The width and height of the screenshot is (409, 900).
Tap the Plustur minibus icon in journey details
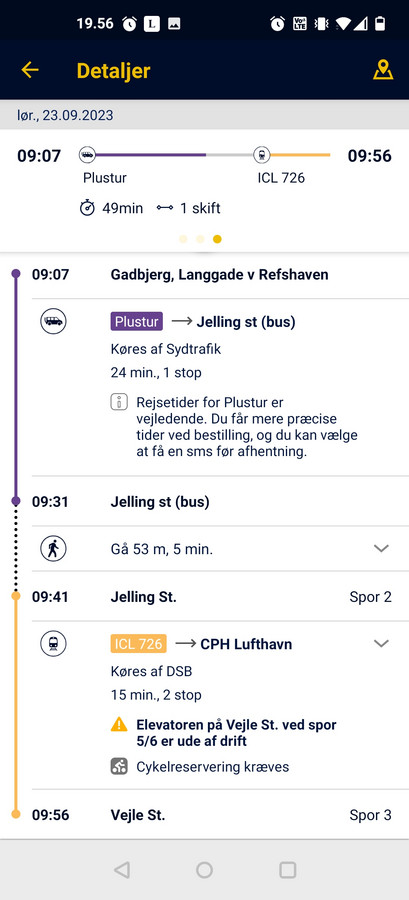click(x=53, y=321)
